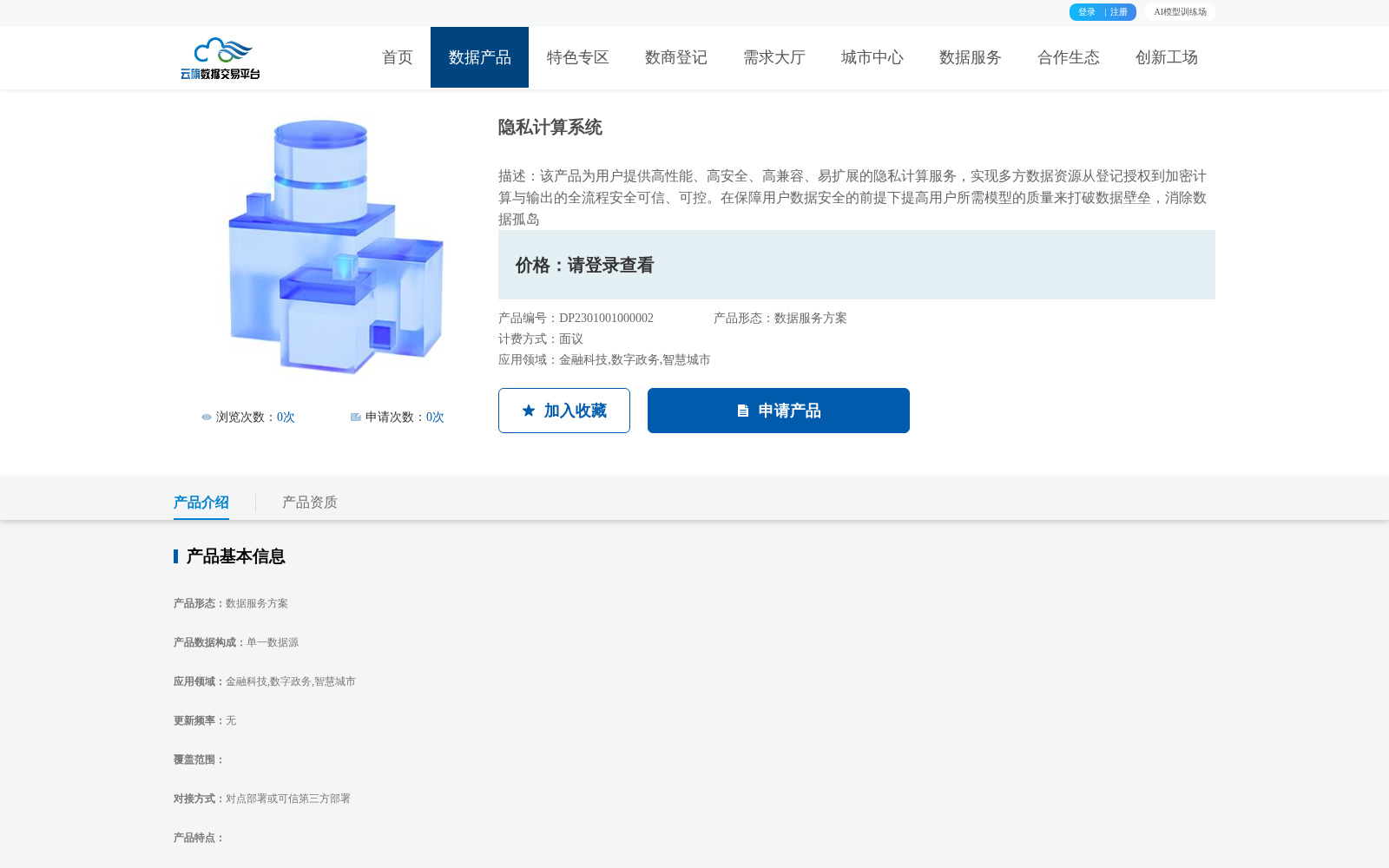This screenshot has width=1389, height=868.
Task: Open the 城市中心 menu item
Action: [x=872, y=57]
